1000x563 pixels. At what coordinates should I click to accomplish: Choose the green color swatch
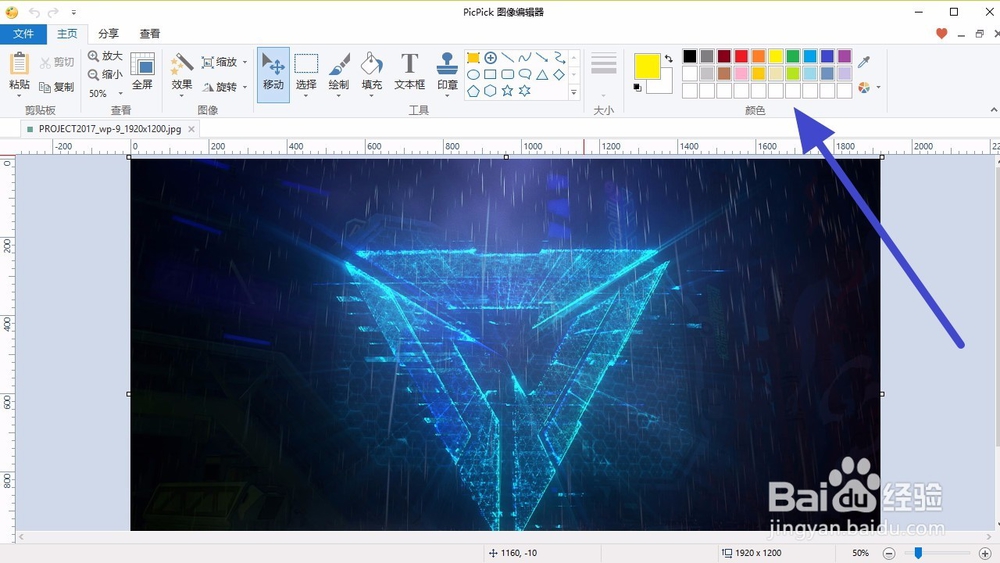tap(793, 56)
